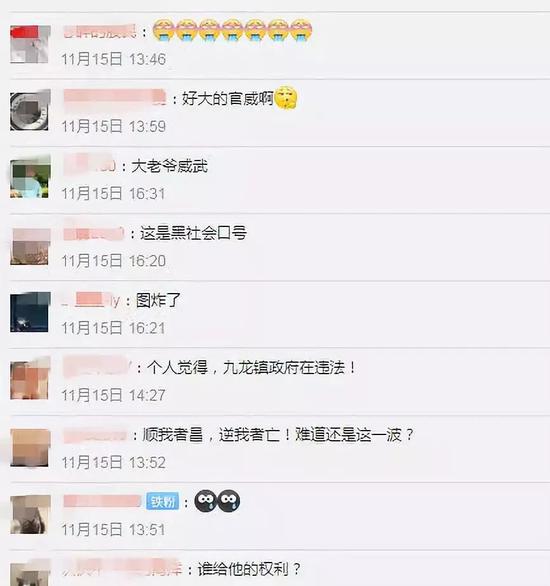
Task: Click the comment text 这是黑社会口号
Action: (x=193, y=233)
